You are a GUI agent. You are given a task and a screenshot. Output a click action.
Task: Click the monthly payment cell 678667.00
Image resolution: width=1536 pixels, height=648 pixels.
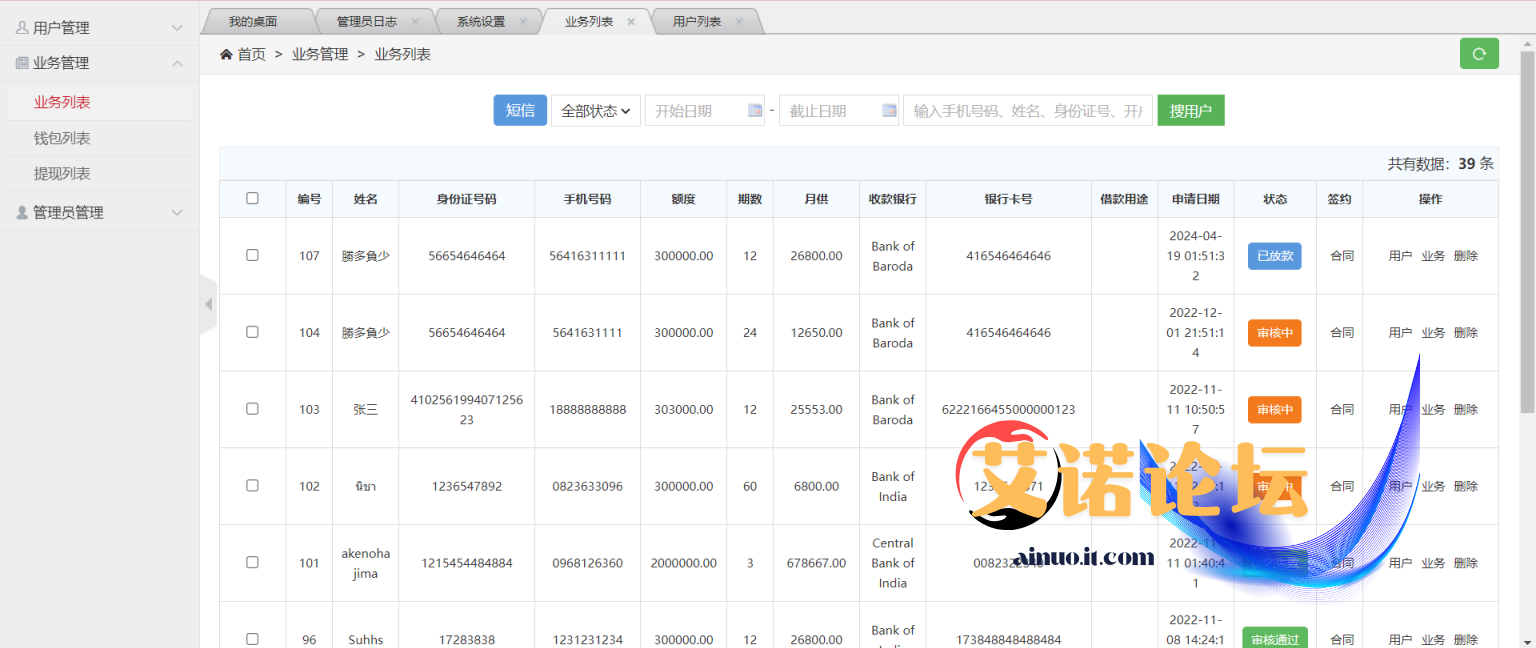click(816, 563)
